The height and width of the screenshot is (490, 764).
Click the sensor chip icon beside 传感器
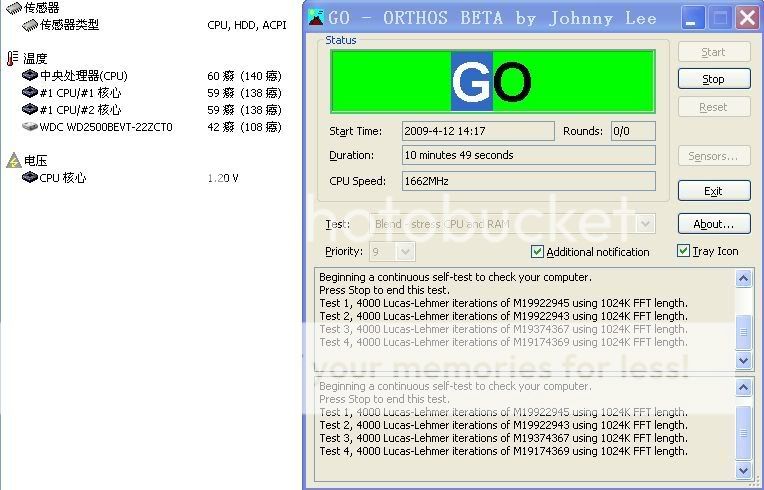[x=14, y=8]
